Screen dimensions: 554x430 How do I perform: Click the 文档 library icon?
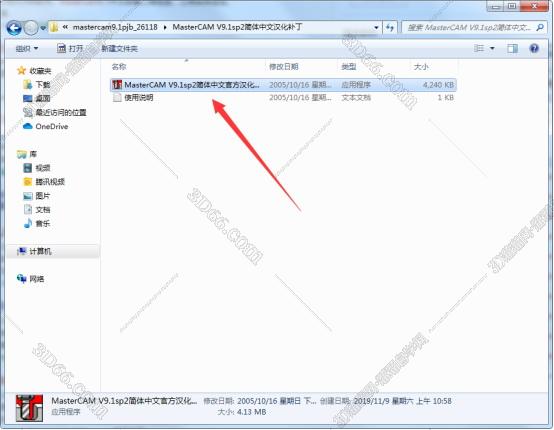coord(28,210)
